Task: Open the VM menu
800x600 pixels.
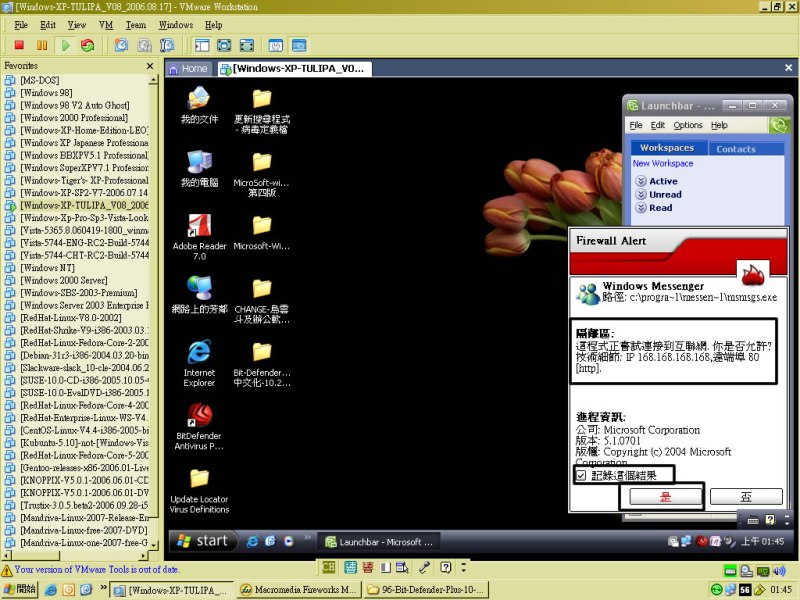Action: point(106,25)
